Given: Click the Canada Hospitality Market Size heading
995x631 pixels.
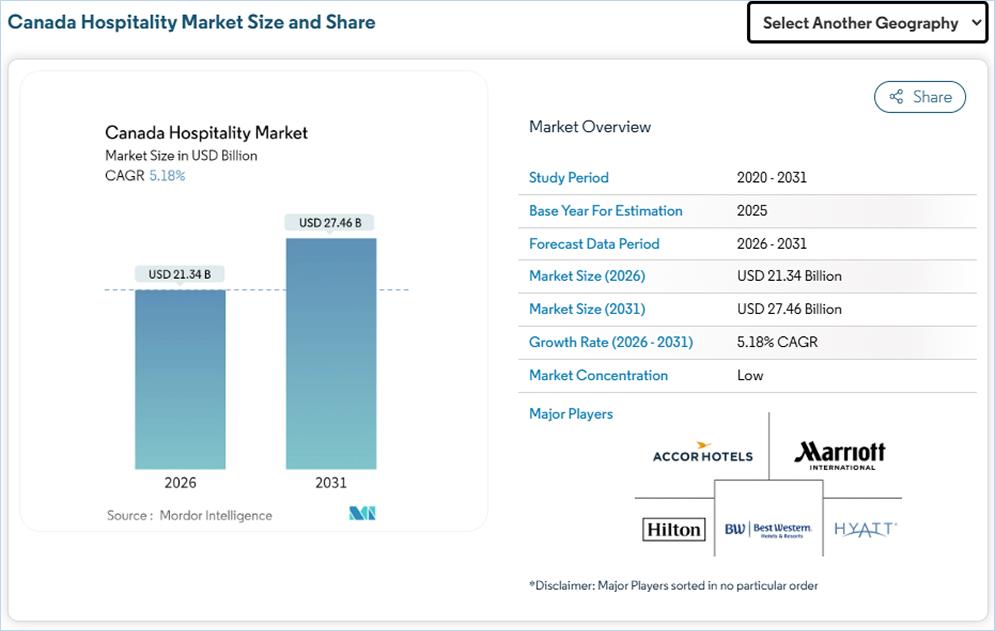Looking at the screenshot, I should 192,21.
